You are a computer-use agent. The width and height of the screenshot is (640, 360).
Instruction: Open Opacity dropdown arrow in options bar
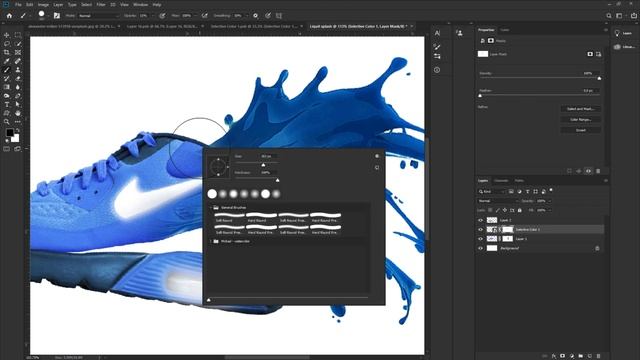tap(153, 16)
